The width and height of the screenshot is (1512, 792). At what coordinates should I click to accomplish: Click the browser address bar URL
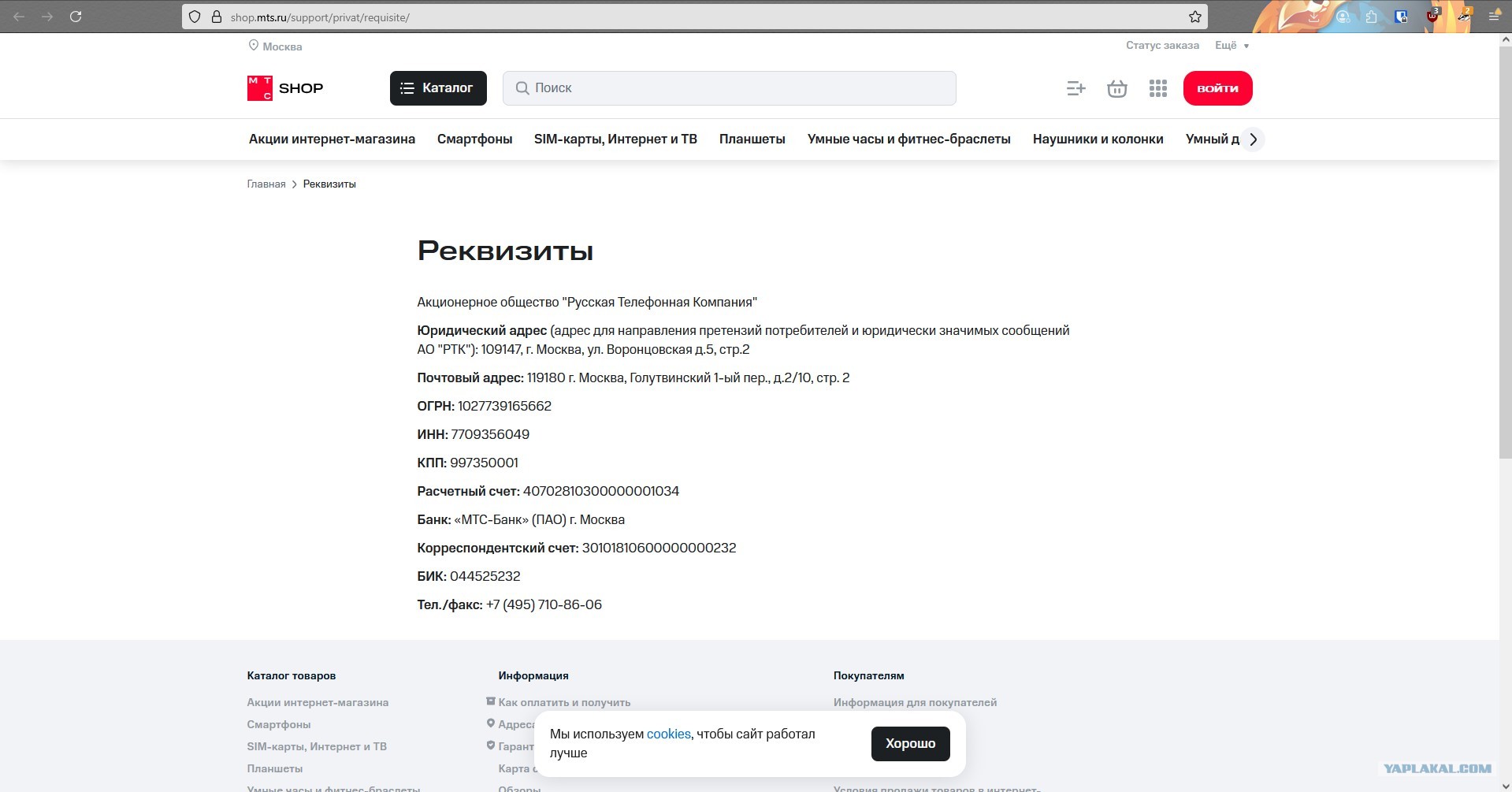pyautogui.click(x=320, y=17)
